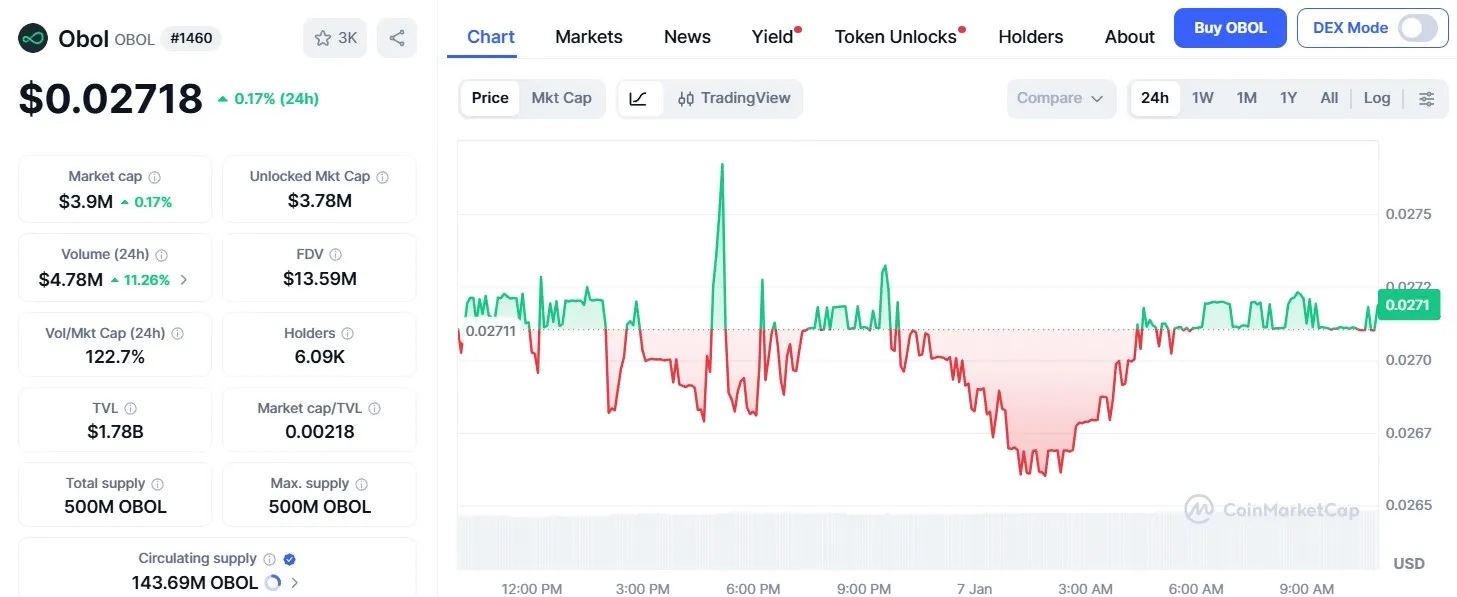Switch chart to Mkt Cap view
The width and height of the screenshot is (1457, 597).
[561, 98]
